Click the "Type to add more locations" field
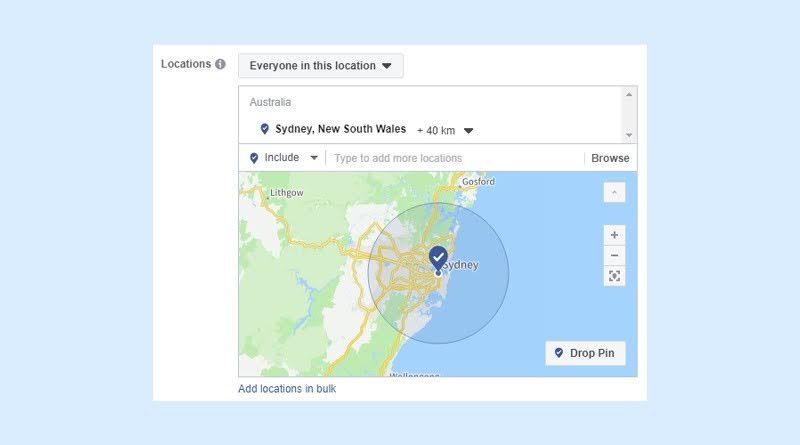Viewport: 800px width, 445px height. pyautogui.click(x=457, y=158)
